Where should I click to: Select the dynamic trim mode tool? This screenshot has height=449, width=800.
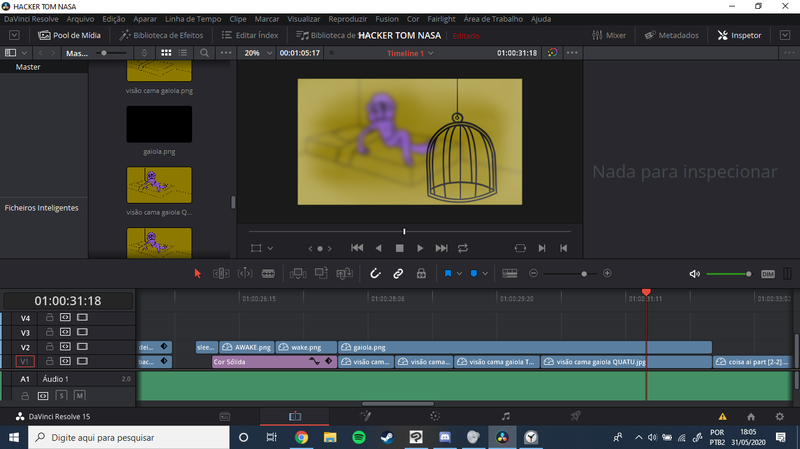click(245, 273)
